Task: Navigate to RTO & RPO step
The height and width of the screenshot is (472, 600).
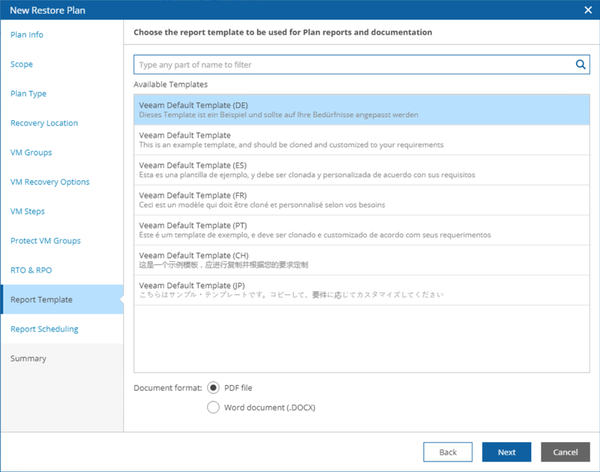Action: [30, 270]
